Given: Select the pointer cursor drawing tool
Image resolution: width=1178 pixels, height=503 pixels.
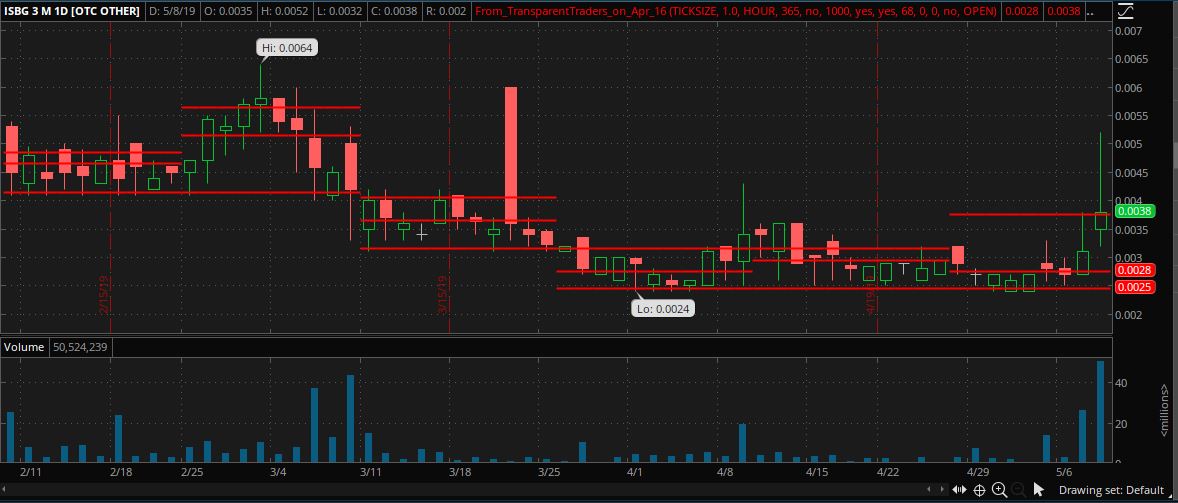Looking at the screenshot, I should (x=1038, y=490).
